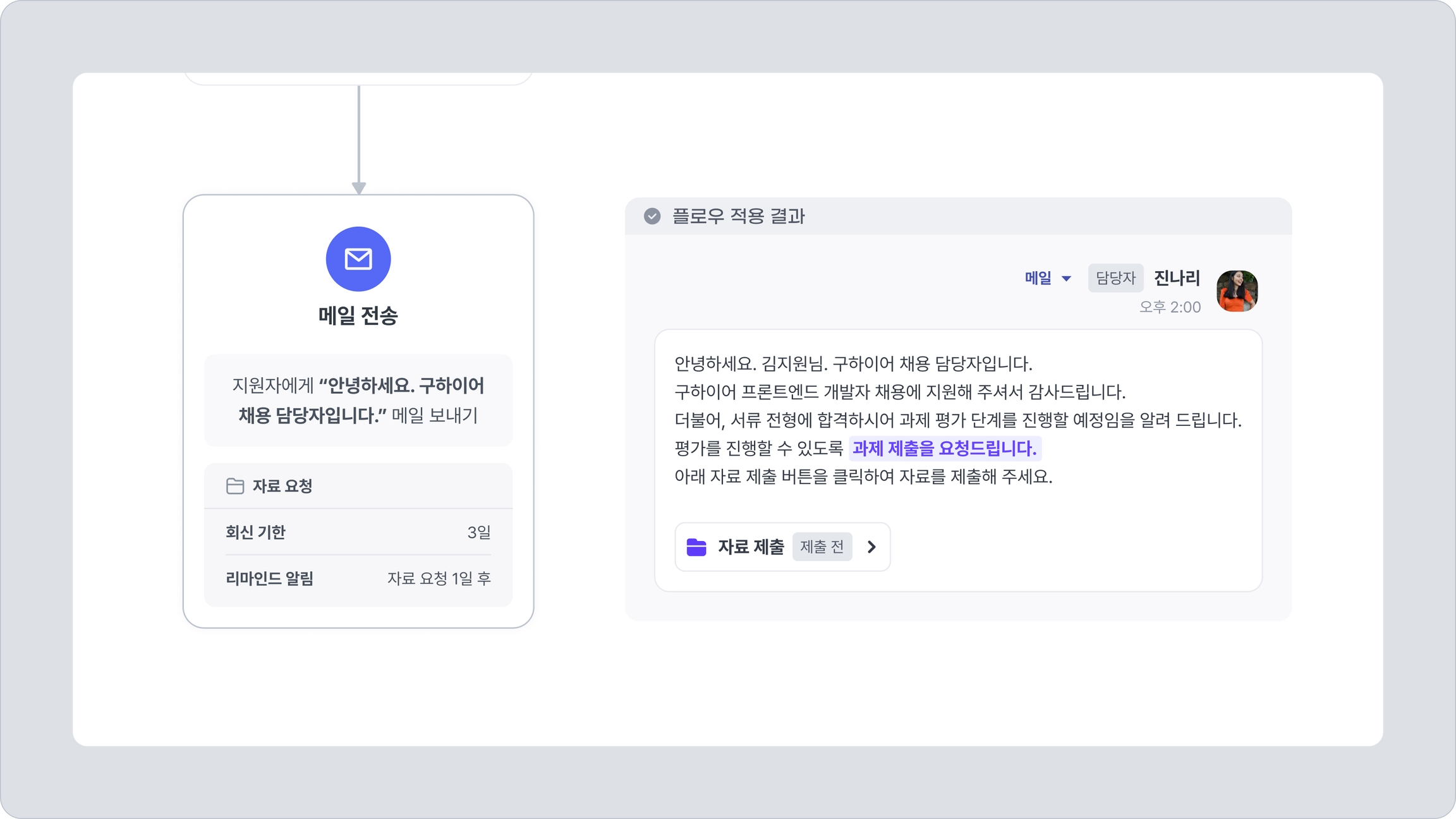Click the dropdown arrow next to 메일
Viewport: 1456px width, 819px height.
1067,279
